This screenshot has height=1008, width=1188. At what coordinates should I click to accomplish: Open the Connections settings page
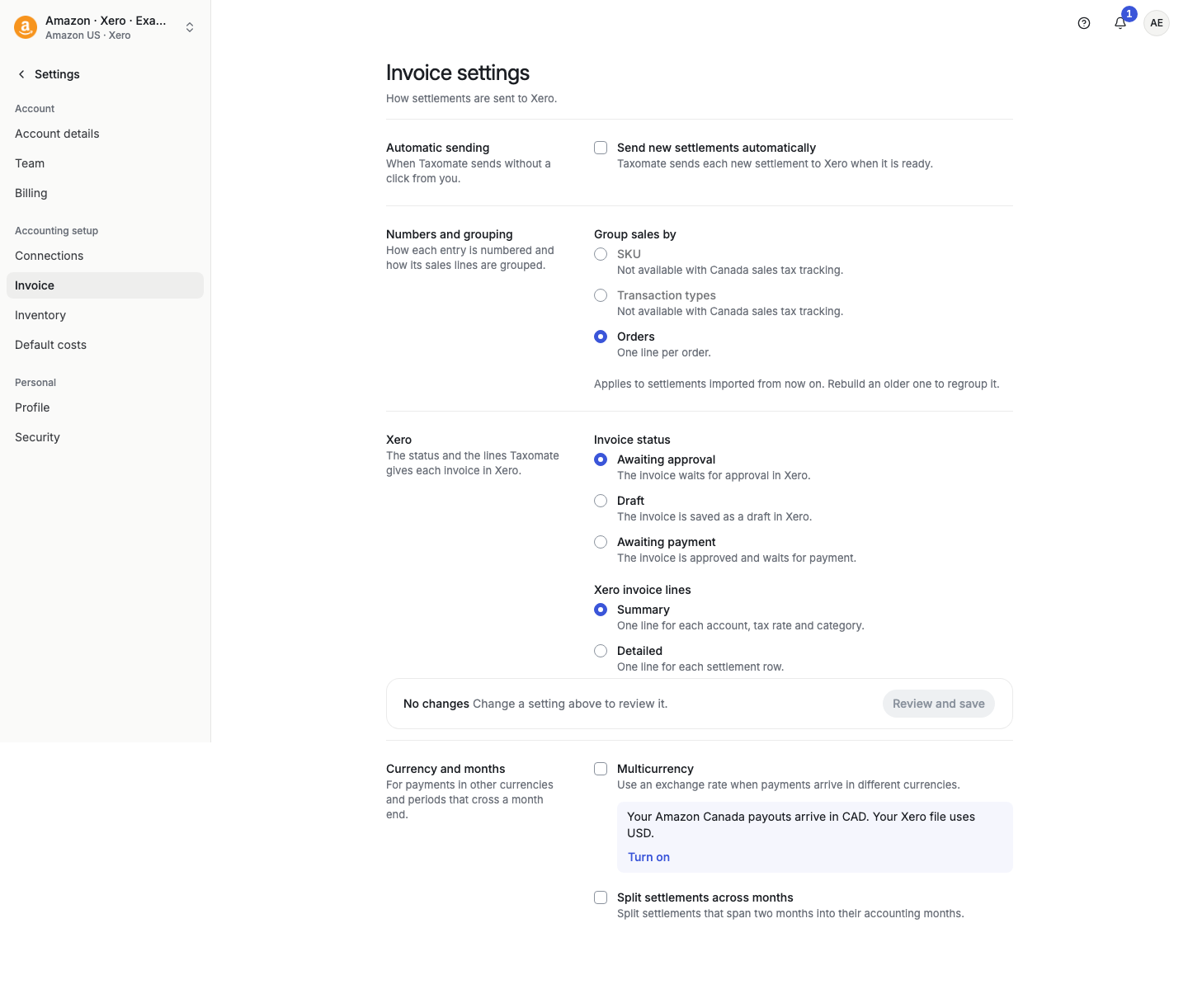coord(105,256)
